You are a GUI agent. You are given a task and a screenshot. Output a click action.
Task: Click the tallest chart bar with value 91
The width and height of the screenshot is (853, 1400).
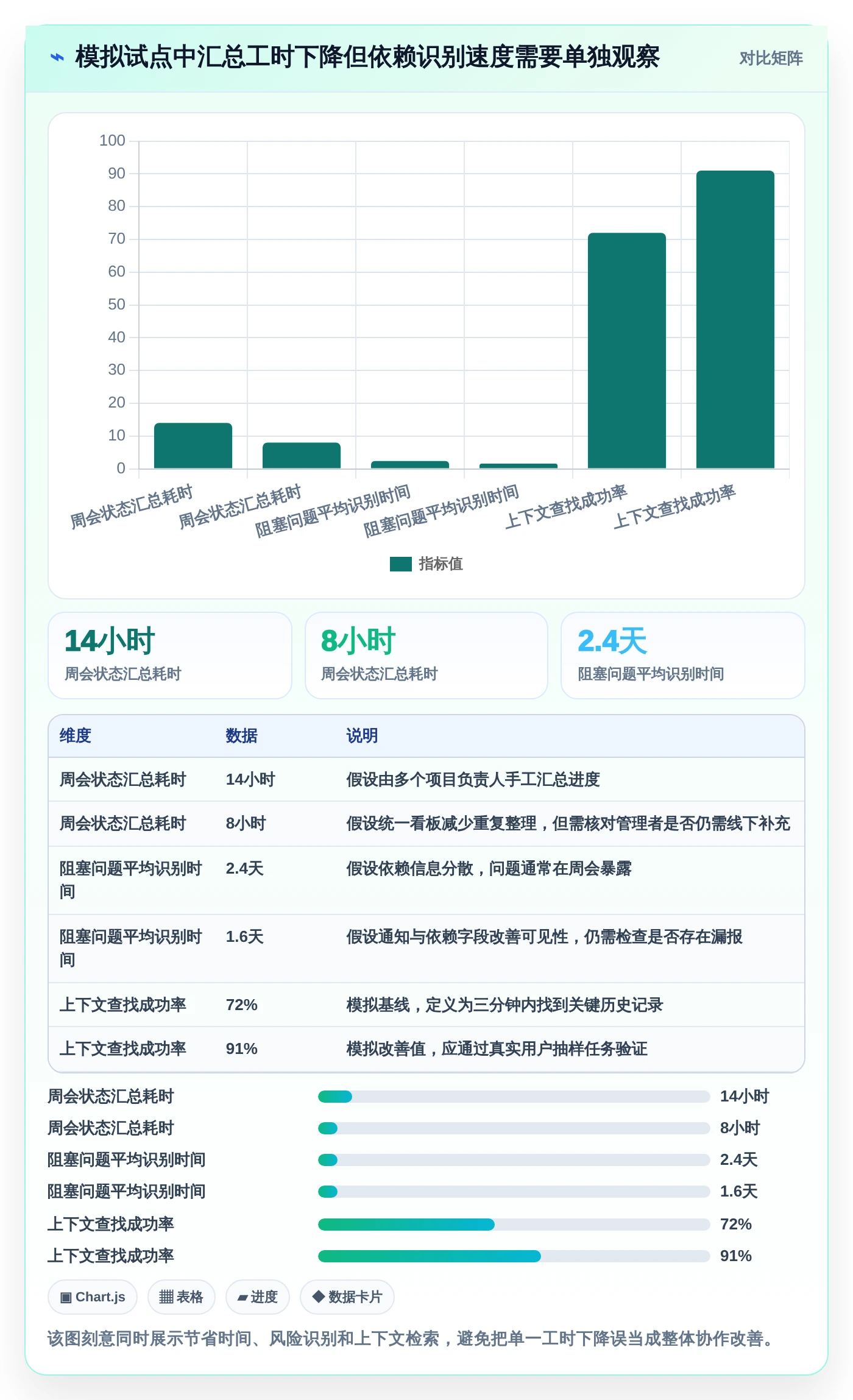735,319
